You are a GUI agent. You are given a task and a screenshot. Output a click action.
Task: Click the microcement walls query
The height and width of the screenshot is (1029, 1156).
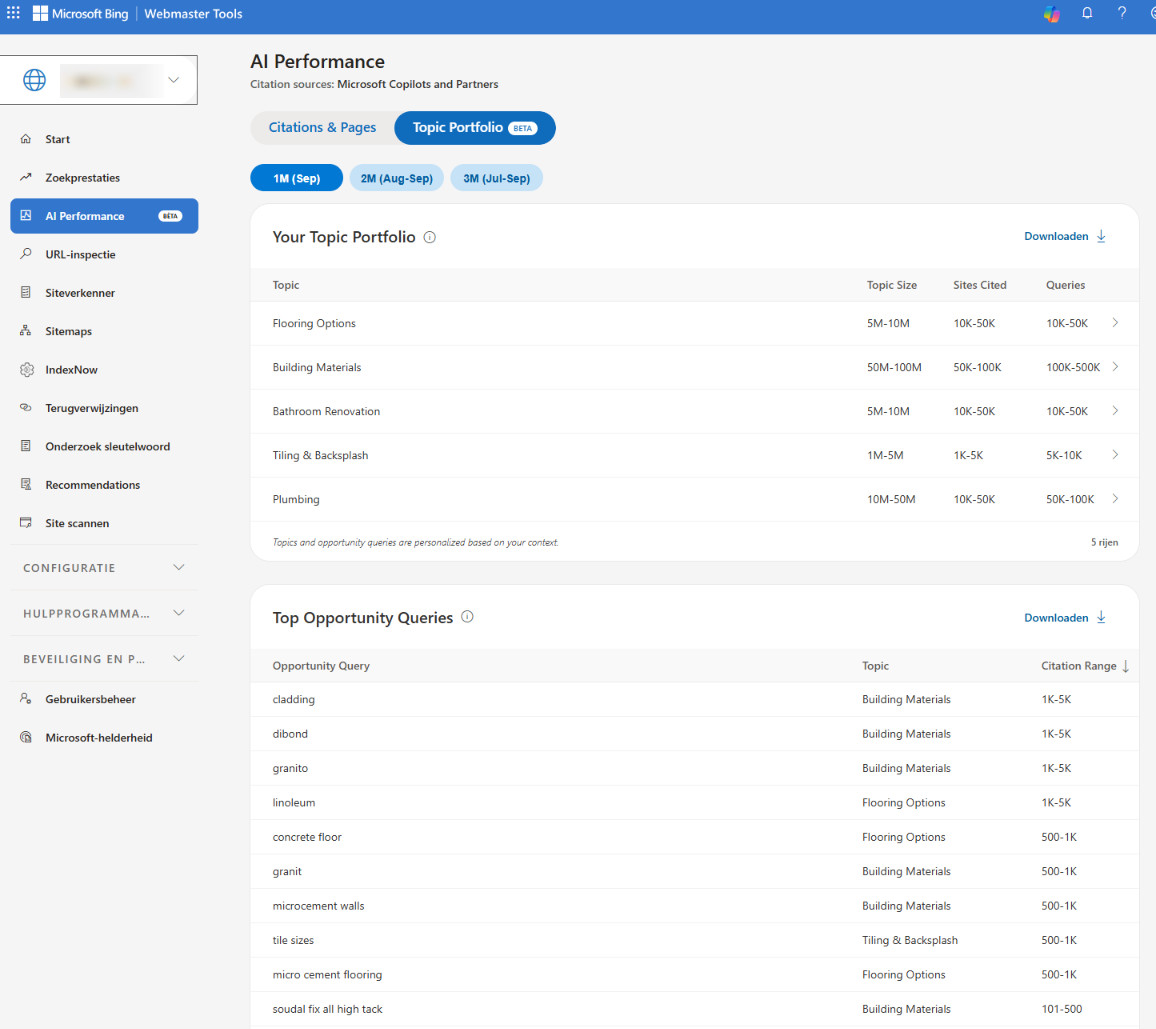(318, 905)
